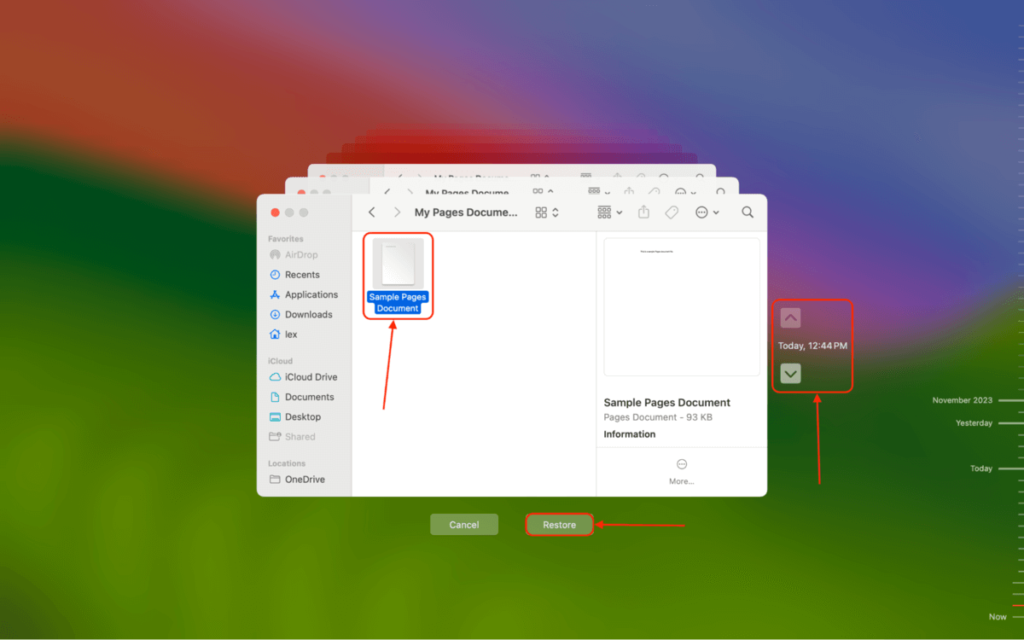Select Downloads in the sidebar

pyautogui.click(x=309, y=314)
